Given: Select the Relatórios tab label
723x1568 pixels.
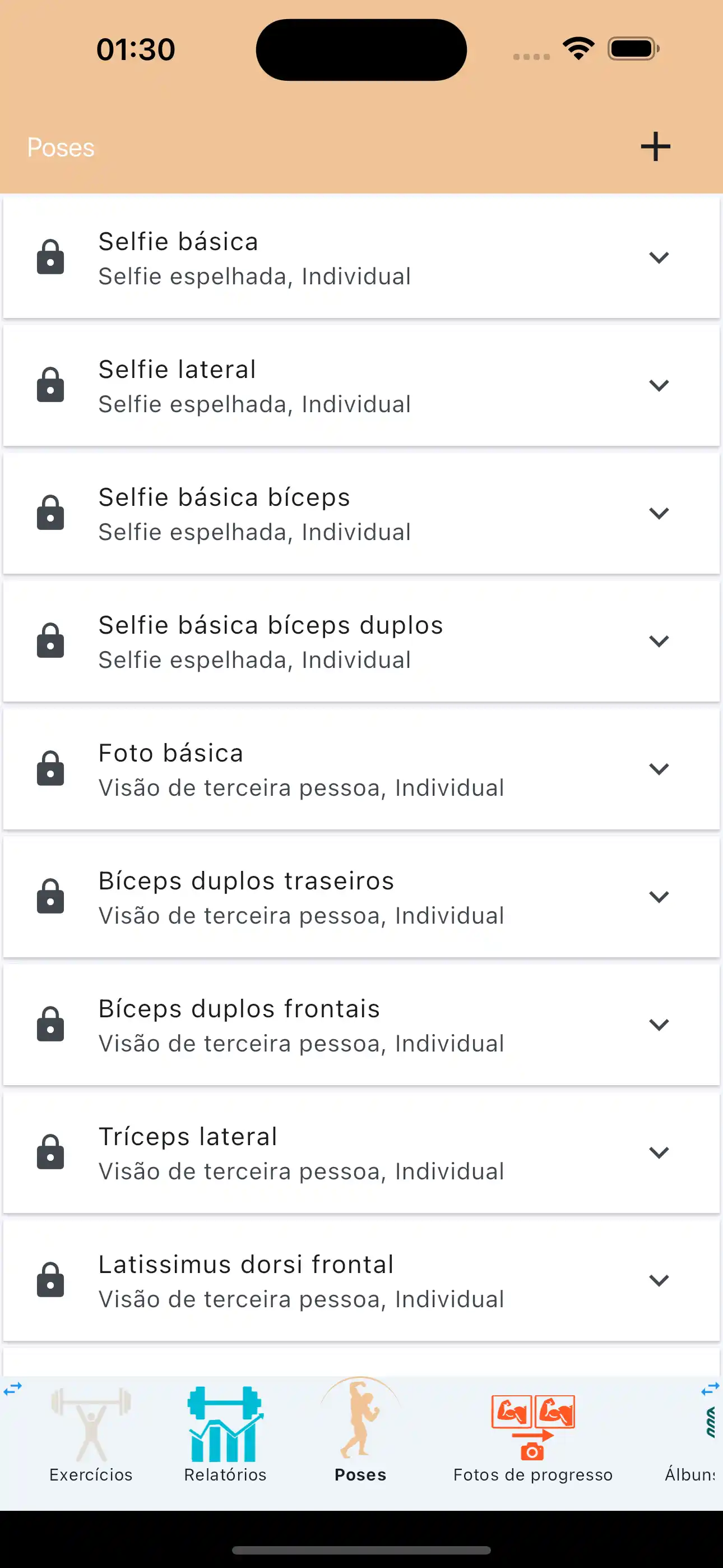Looking at the screenshot, I should click(225, 1474).
